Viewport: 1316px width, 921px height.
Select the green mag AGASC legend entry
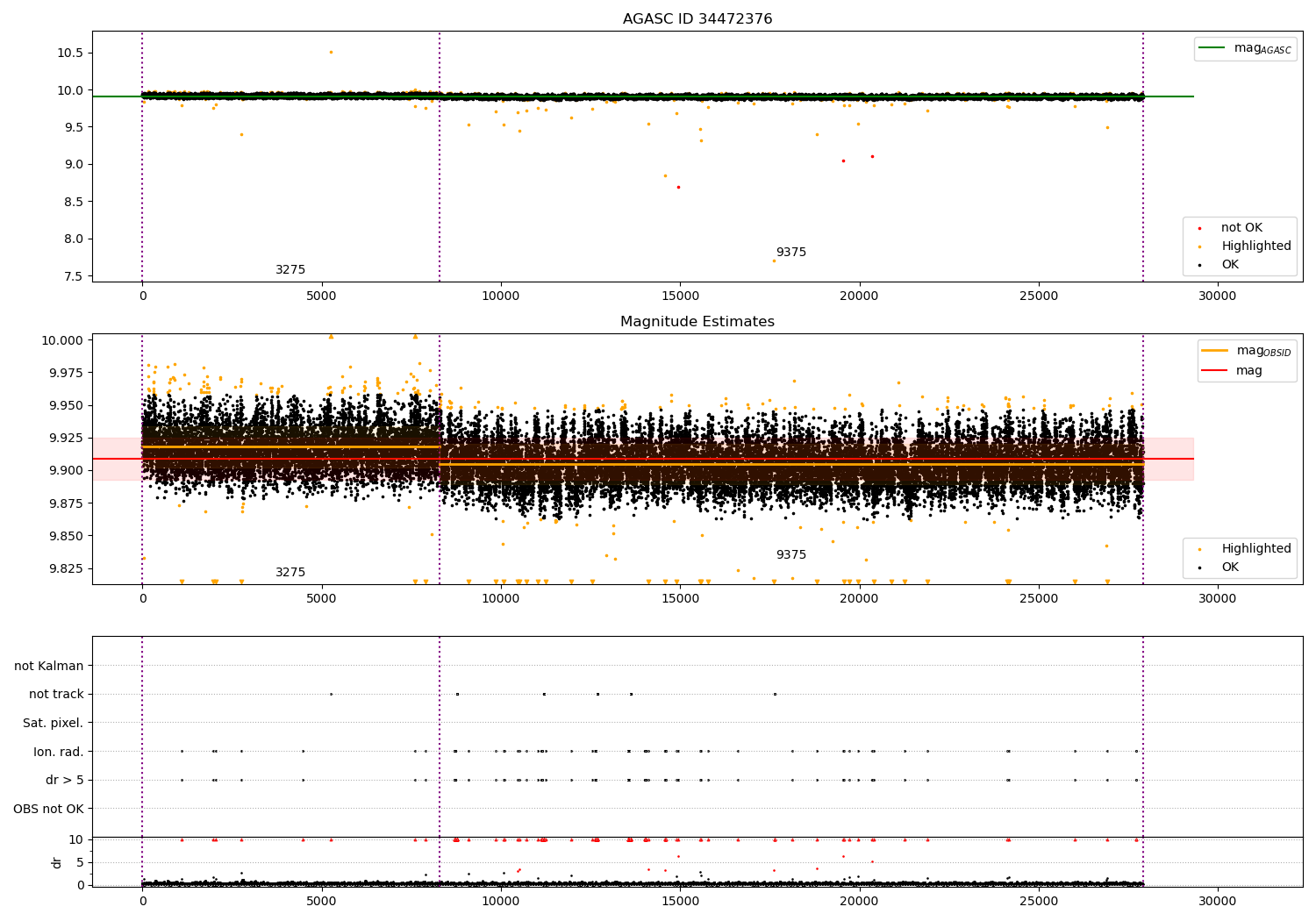point(1245,48)
